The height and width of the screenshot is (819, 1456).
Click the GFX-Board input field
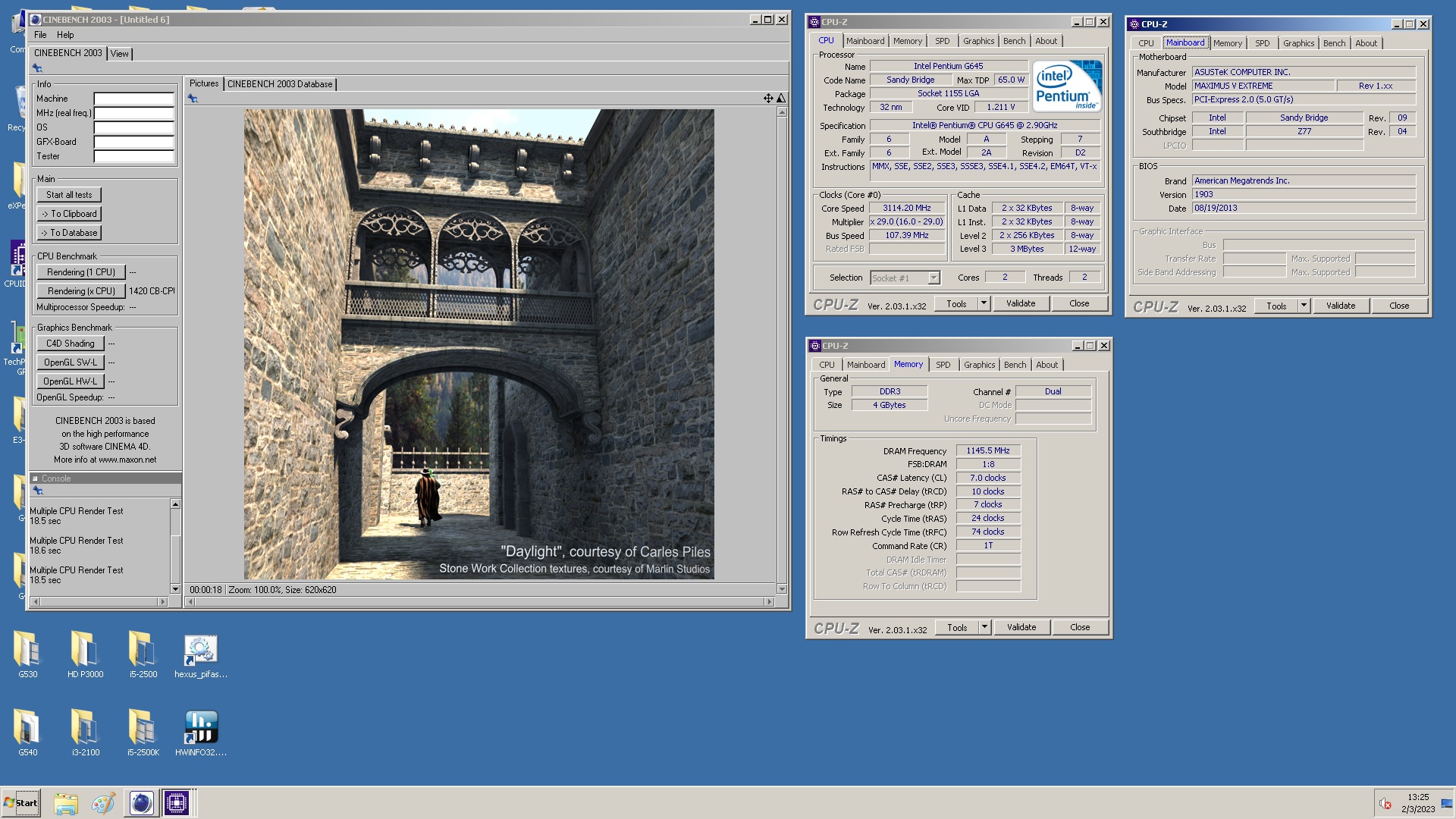coord(133,142)
